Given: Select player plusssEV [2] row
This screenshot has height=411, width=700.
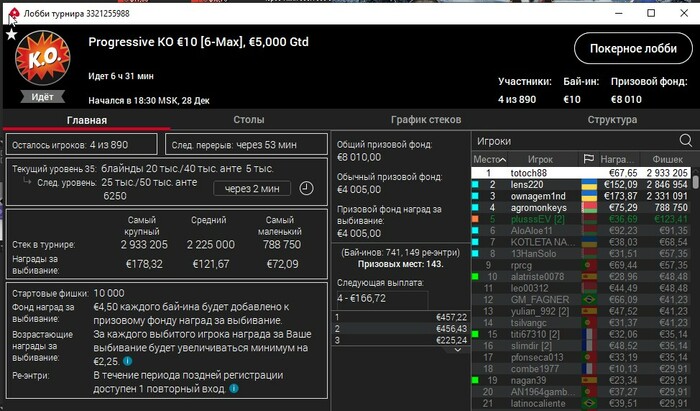Looking at the screenshot, I should 581,219.
